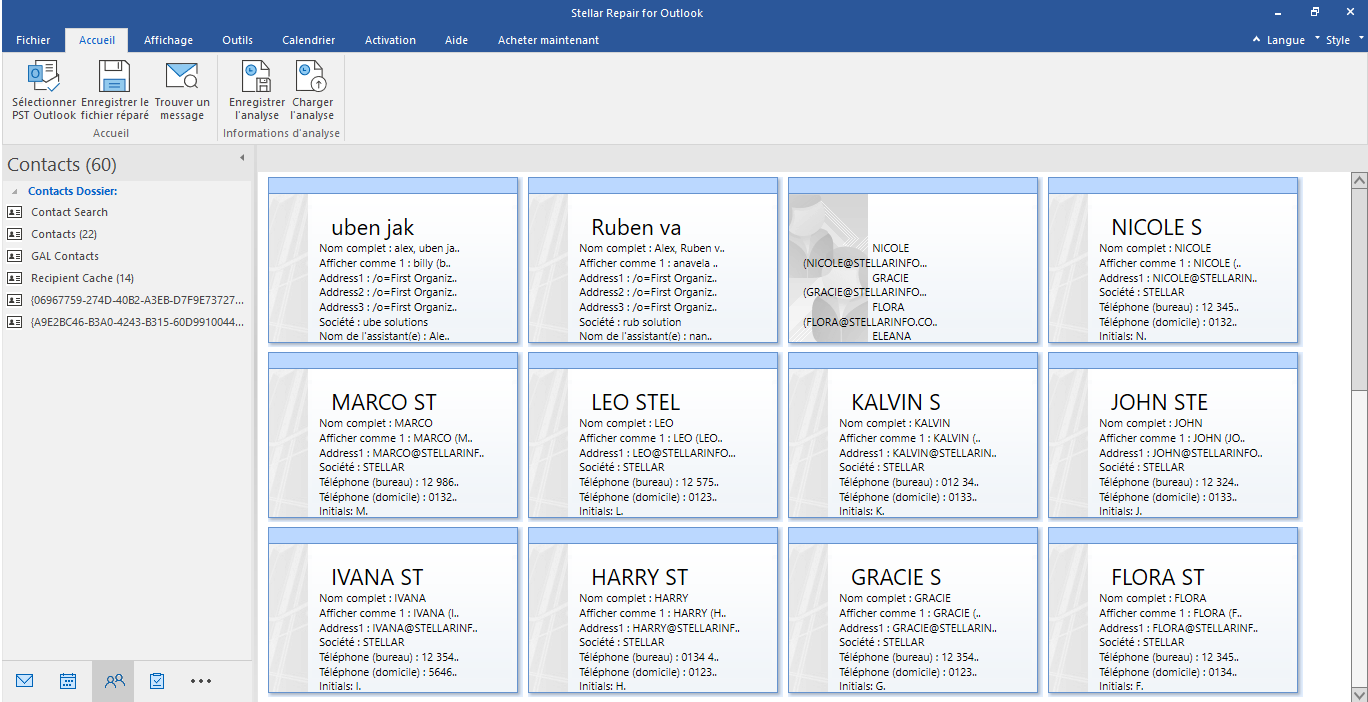Viewport: 1368px width, 702px height.
Task: Collapse the Contacts Dossier tree
Action: (15, 191)
